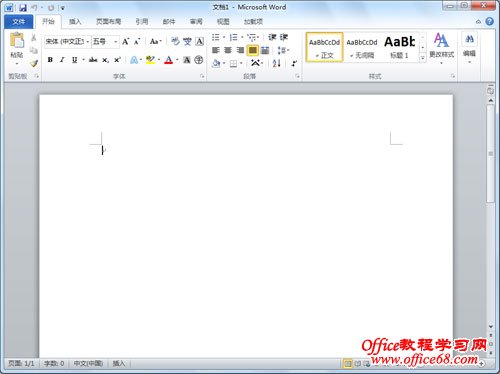Open the Change Case (Aa) dropdown
This screenshot has width=500, height=374.
pos(155,42)
